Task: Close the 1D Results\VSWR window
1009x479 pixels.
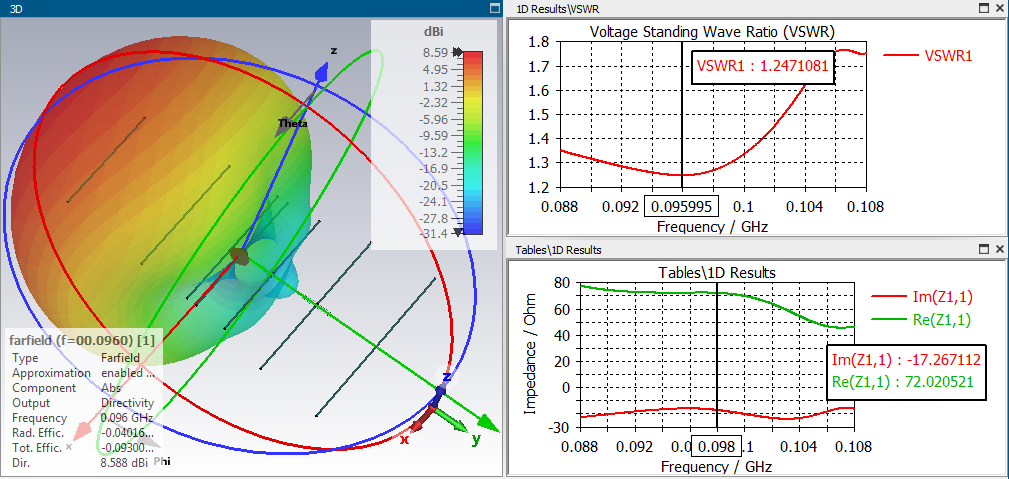Action: pos(999,8)
